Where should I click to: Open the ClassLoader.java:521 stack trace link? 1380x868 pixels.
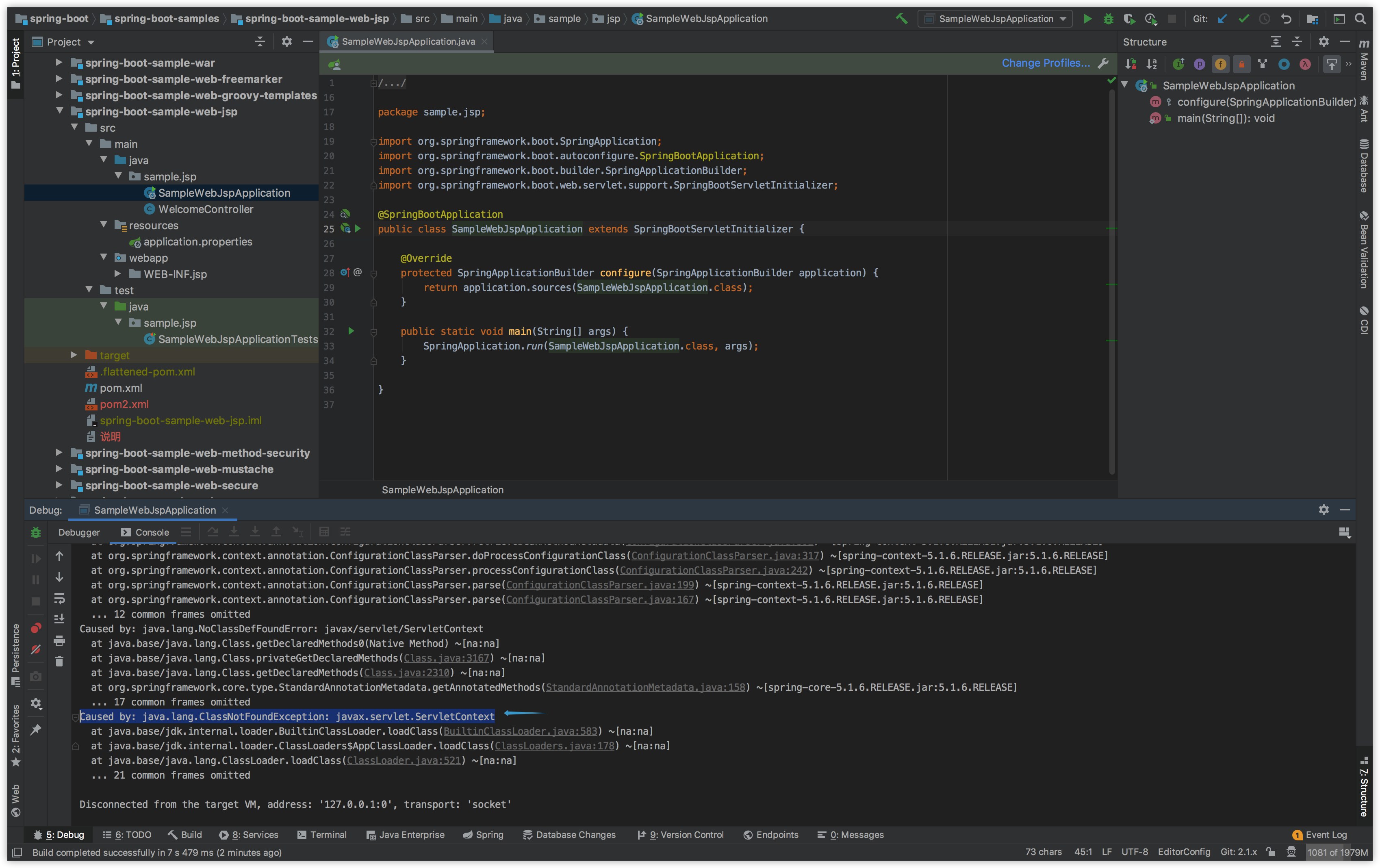[404, 760]
